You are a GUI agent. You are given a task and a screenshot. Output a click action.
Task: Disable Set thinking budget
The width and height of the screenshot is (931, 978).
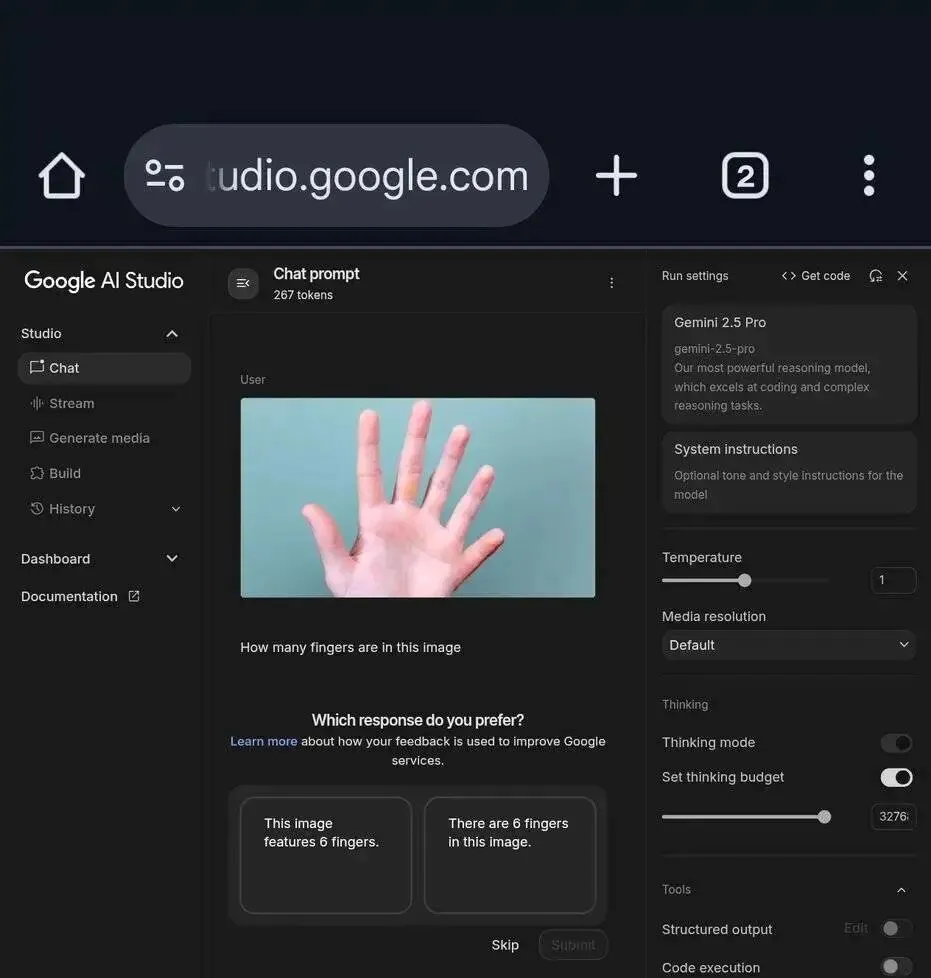coord(896,777)
